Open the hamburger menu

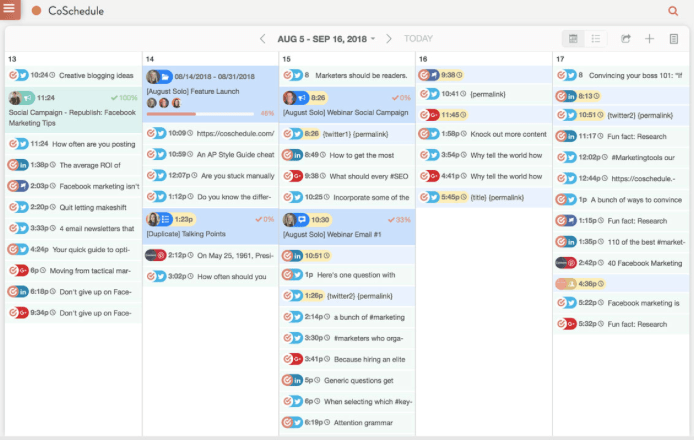point(9,8)
